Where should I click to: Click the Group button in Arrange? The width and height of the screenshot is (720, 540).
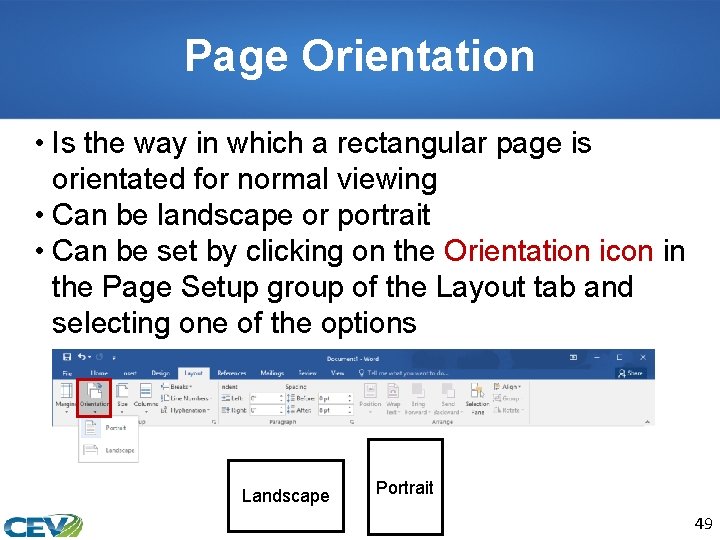(506, 398)
